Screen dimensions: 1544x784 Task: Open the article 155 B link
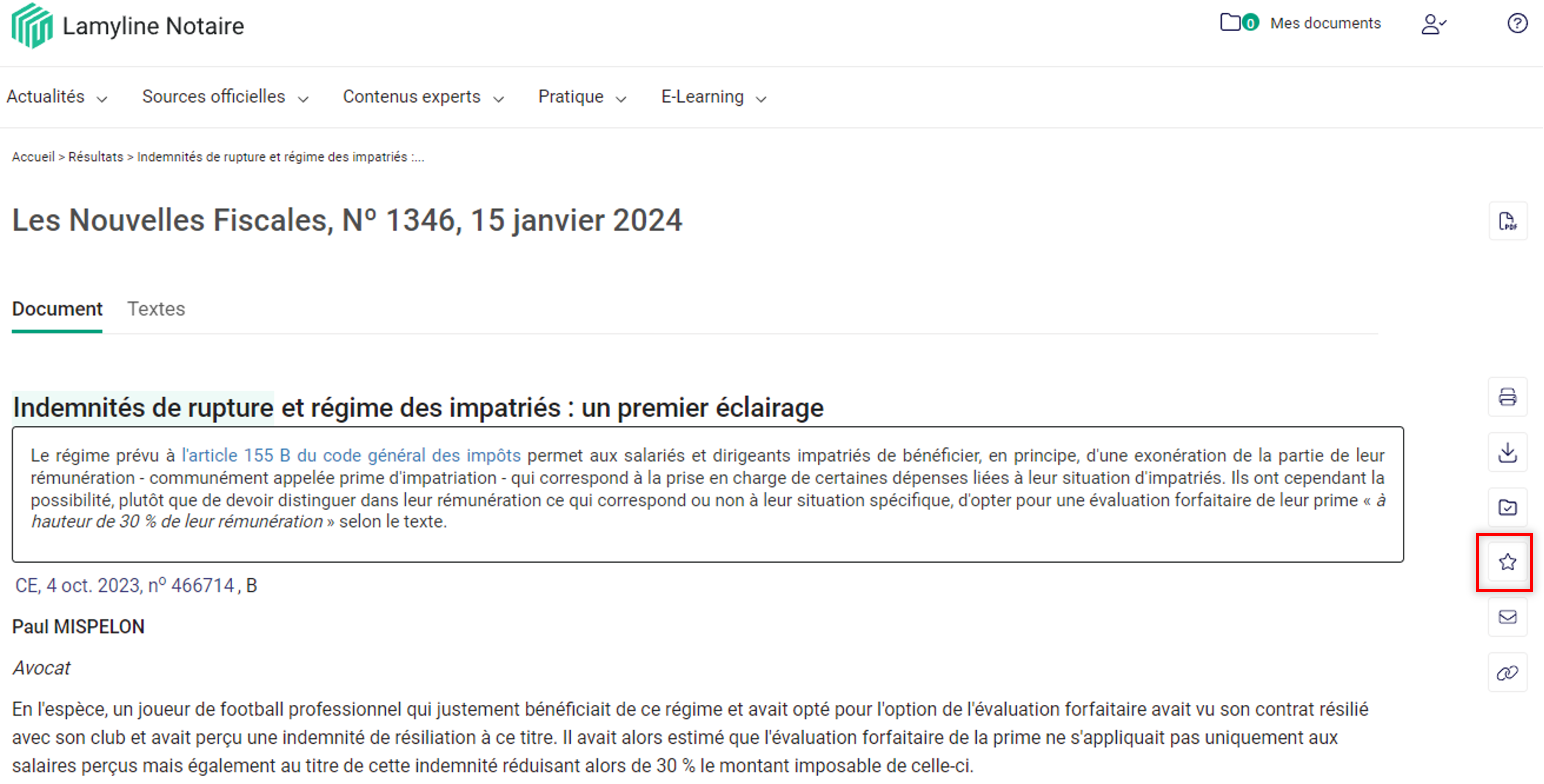click(x=351, y=456)
